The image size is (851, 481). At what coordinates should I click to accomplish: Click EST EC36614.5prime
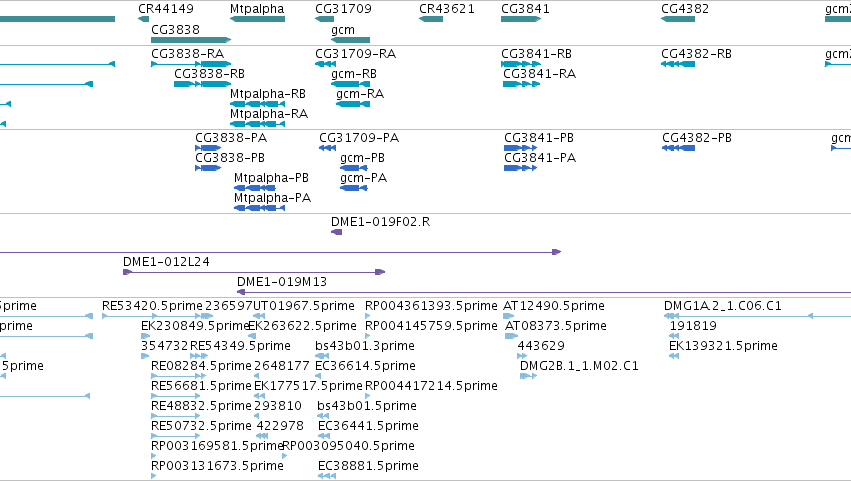pos(365,366)
